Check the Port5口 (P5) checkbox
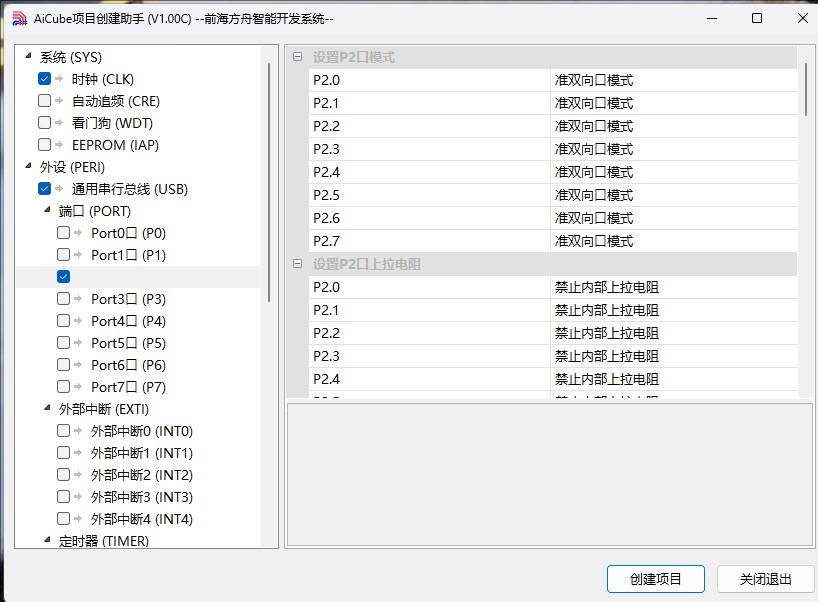The height and width of the screenshot is (602, 818). [64, 342]
